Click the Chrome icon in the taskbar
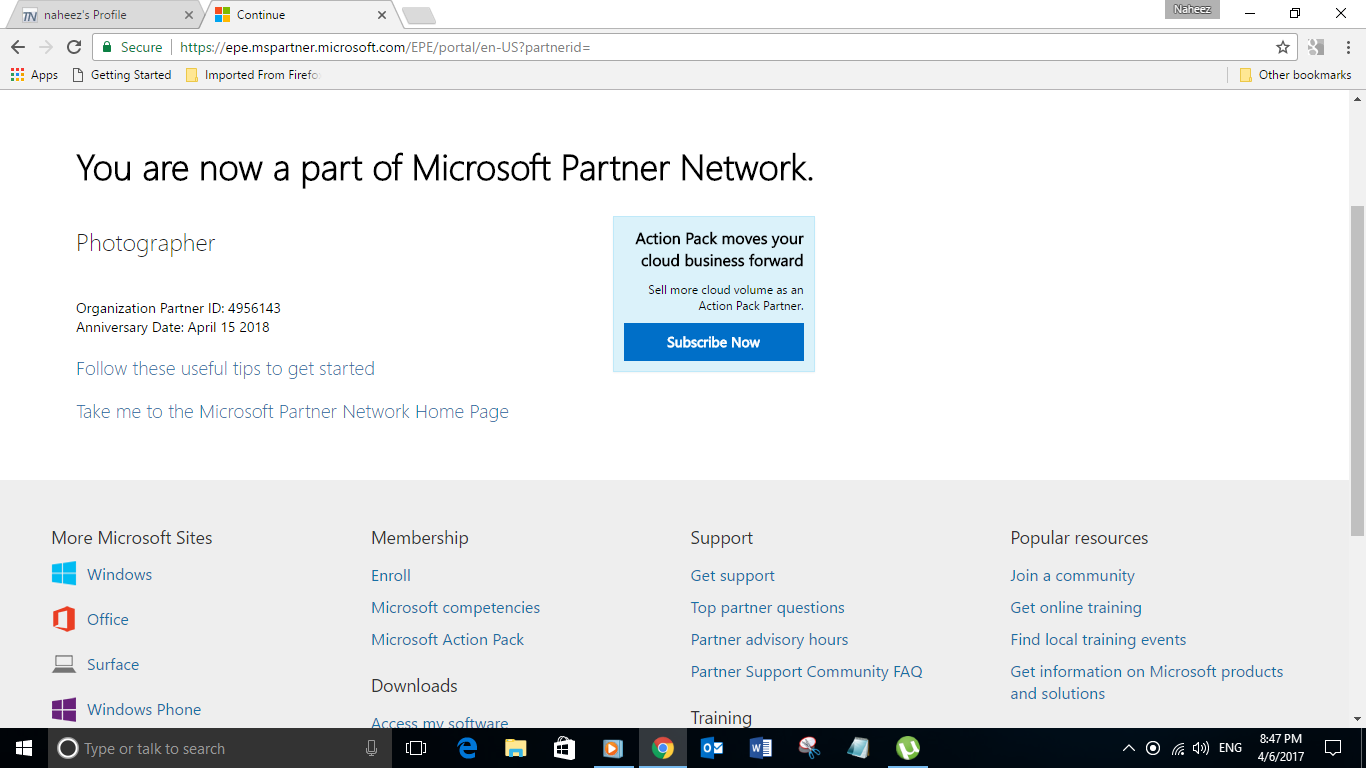 pos(662,748)
